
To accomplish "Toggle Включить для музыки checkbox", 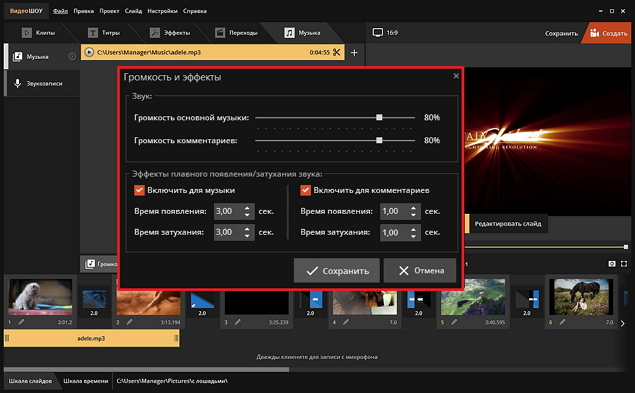I will [139, 190].
